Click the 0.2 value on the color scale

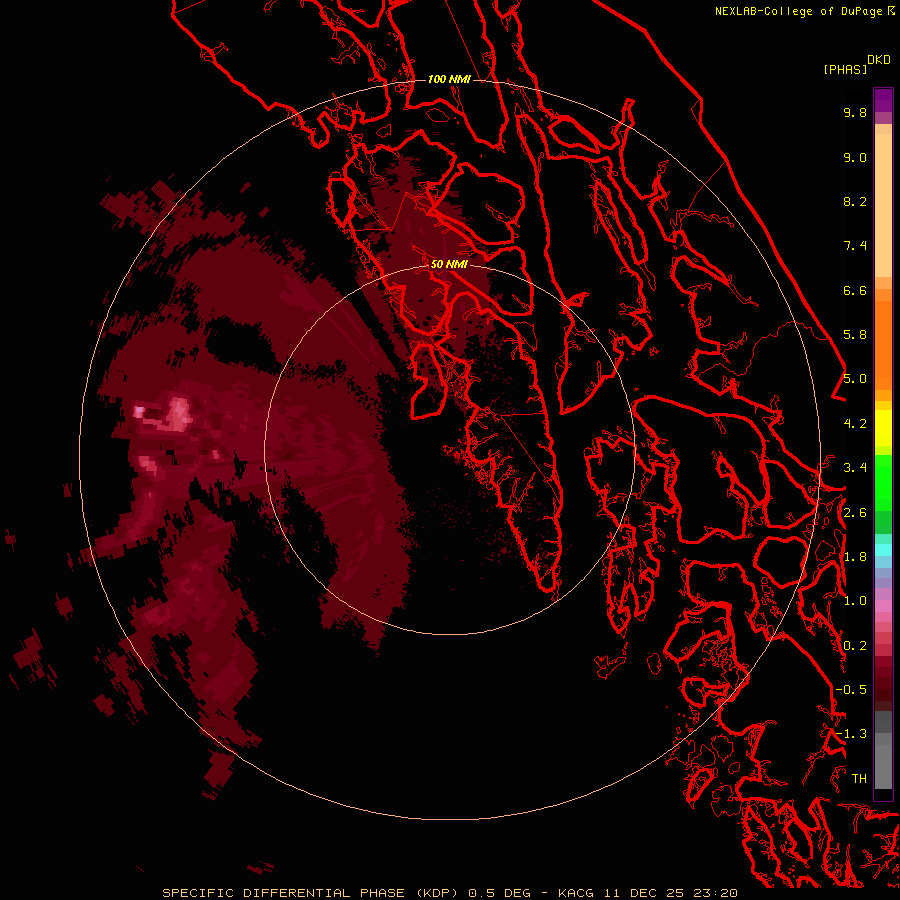(x=855, y=646)
